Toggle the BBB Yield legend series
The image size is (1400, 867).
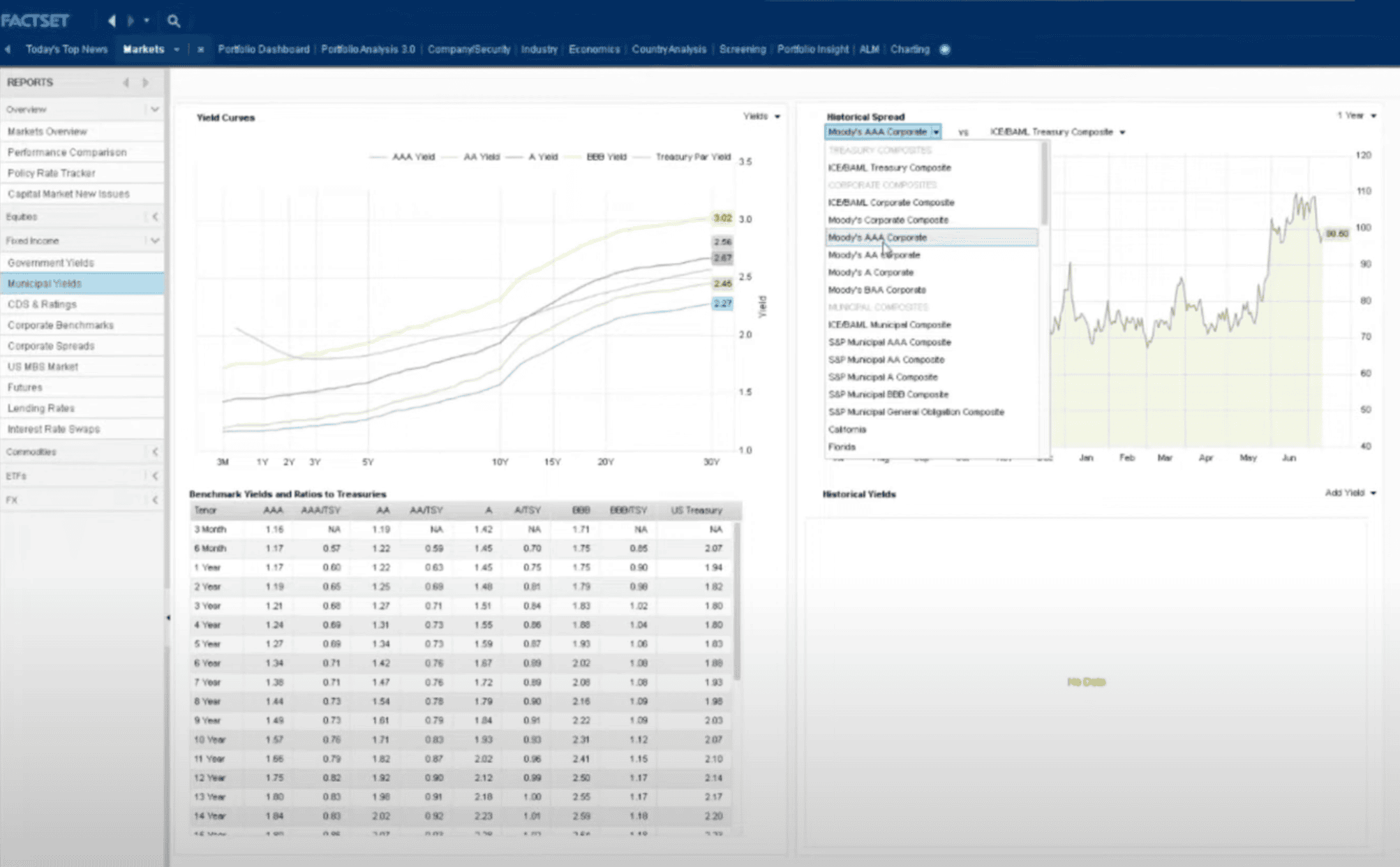(x=596, y=157)
